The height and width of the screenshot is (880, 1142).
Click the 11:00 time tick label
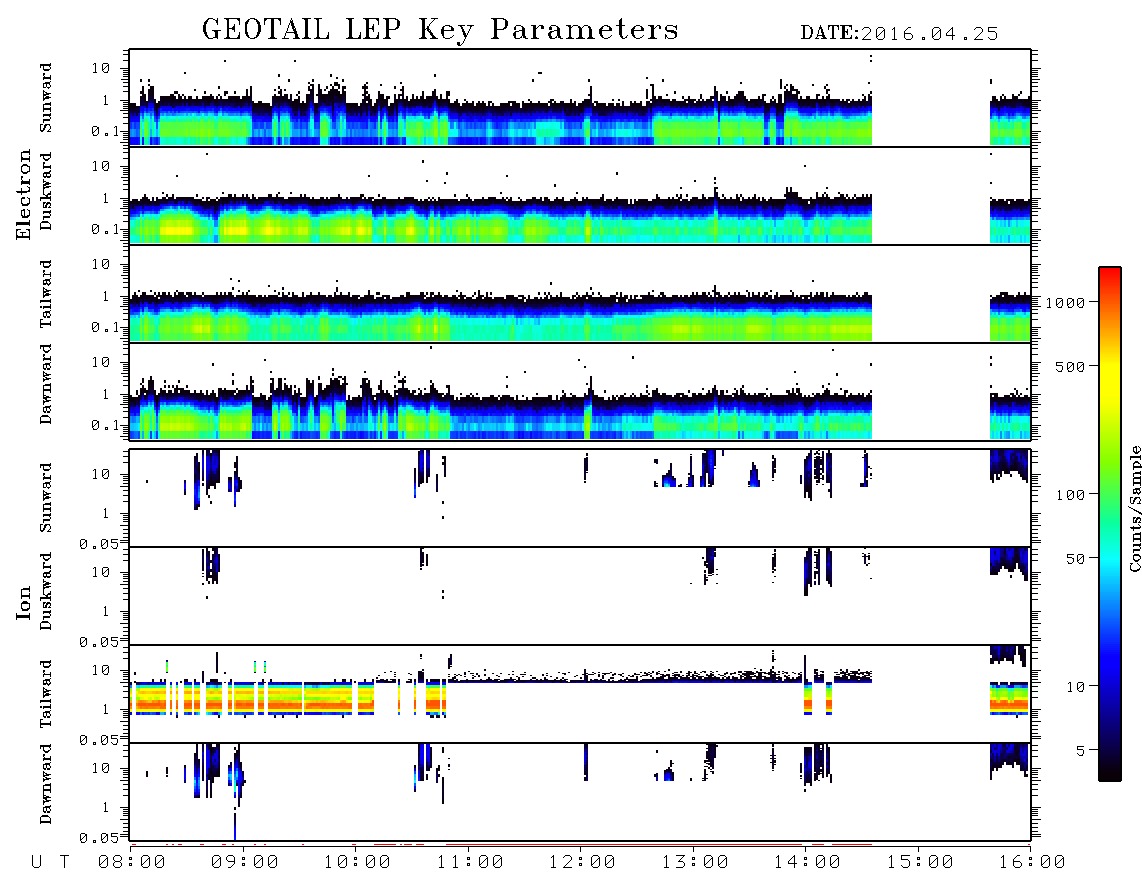pyautogui.click(x=470, y=863)
